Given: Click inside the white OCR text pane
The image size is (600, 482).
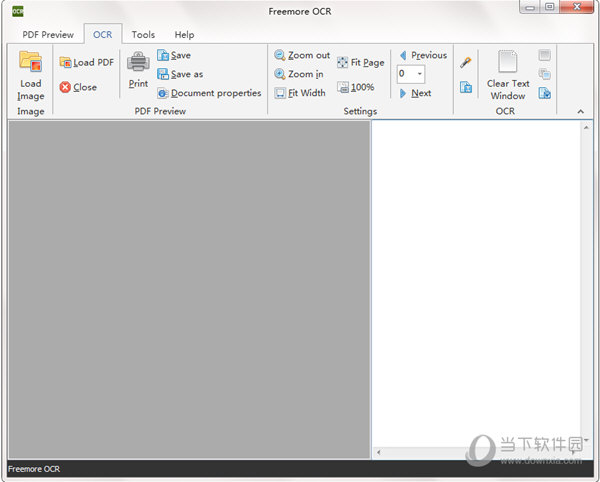Looking at the screenshot, I should click(476, 283).
